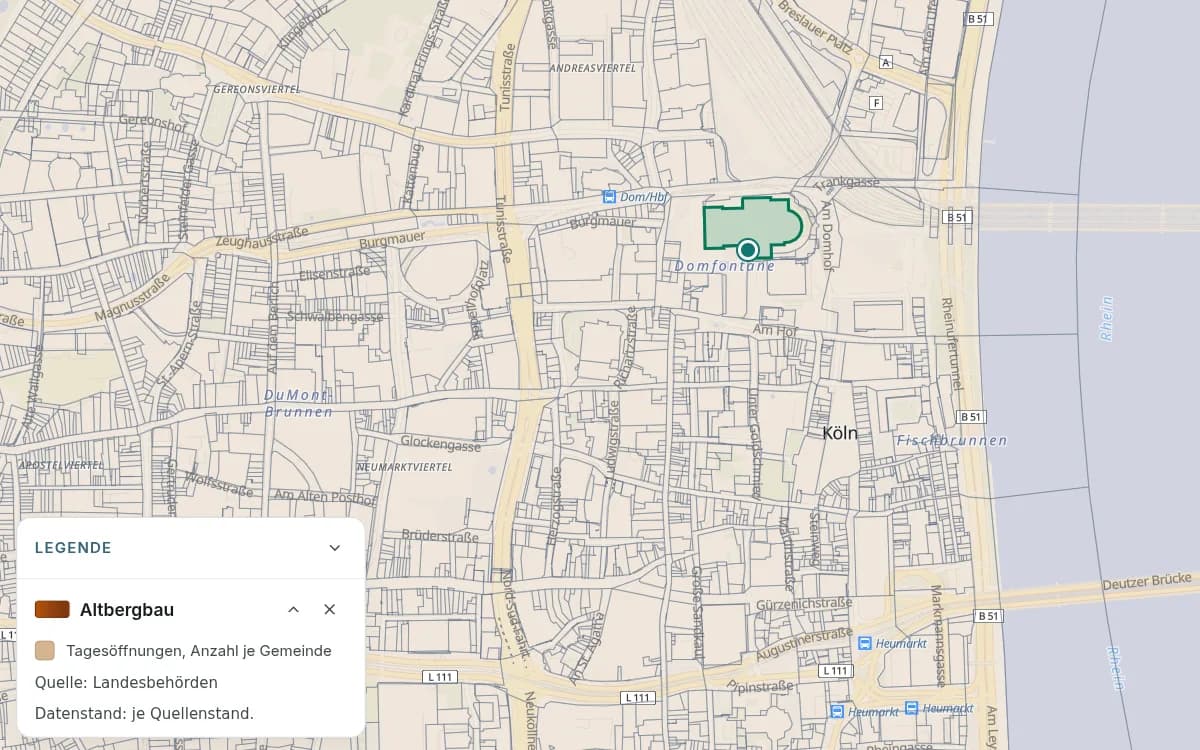This screenshot has width=1200, height=750.
Task: Click the GEREONSVIERTEL district label
Action: point(258,89)
